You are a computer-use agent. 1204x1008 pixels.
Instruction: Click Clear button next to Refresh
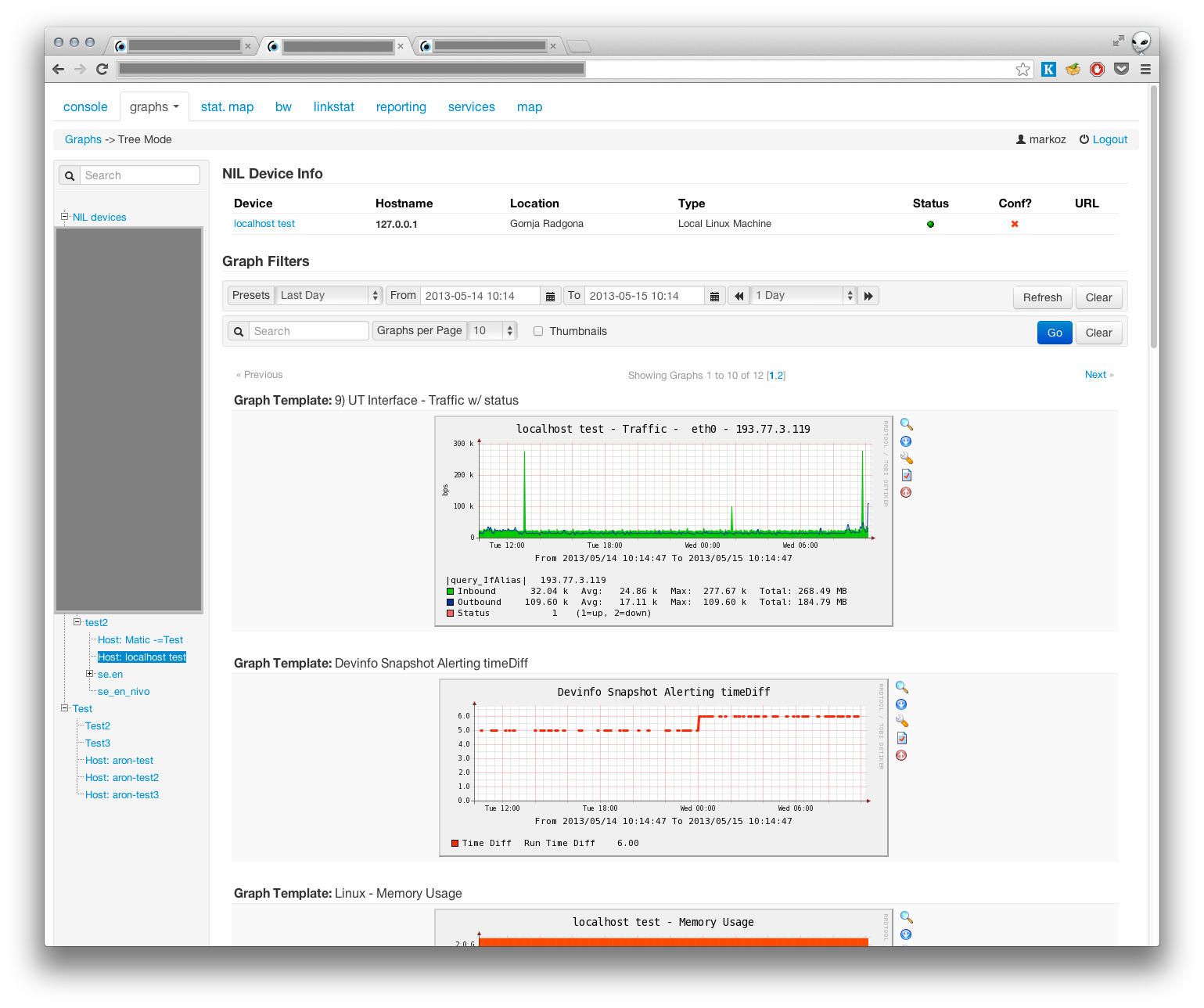[x=1098, y=297]
